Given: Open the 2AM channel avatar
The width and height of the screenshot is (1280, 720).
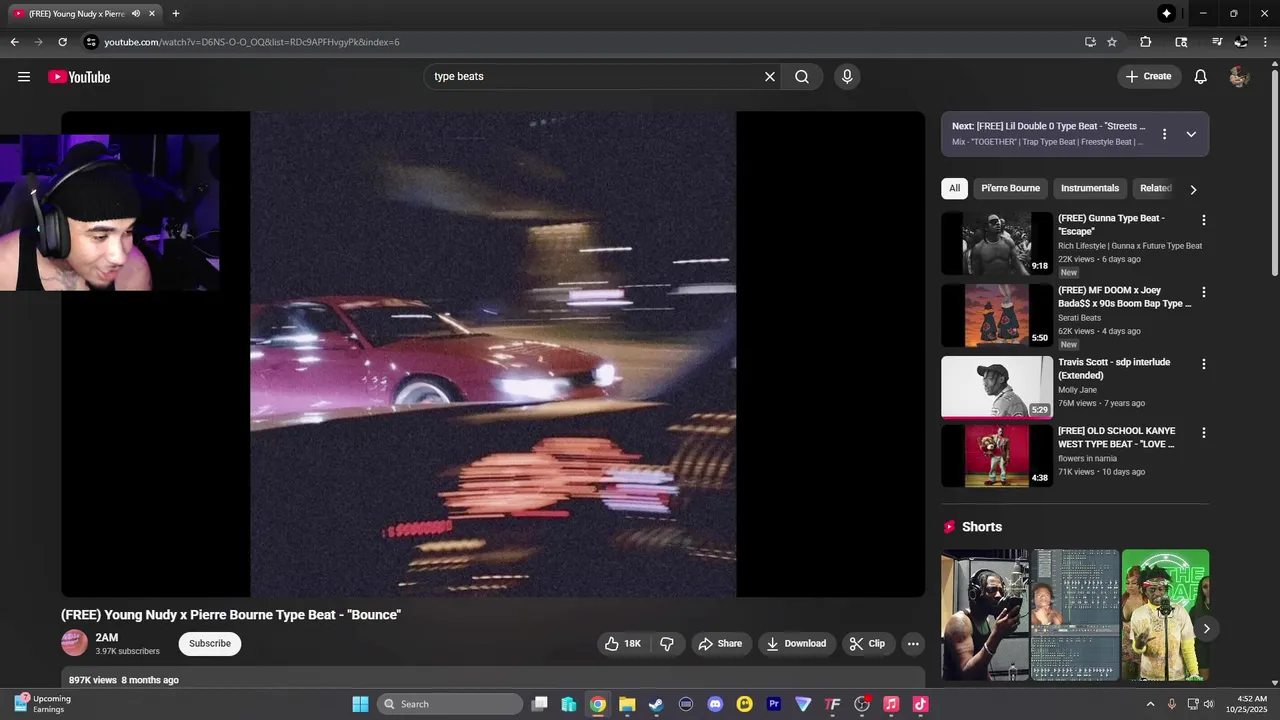Looking at the screenshot, I should pyautogui.click(x=74, y=643).
